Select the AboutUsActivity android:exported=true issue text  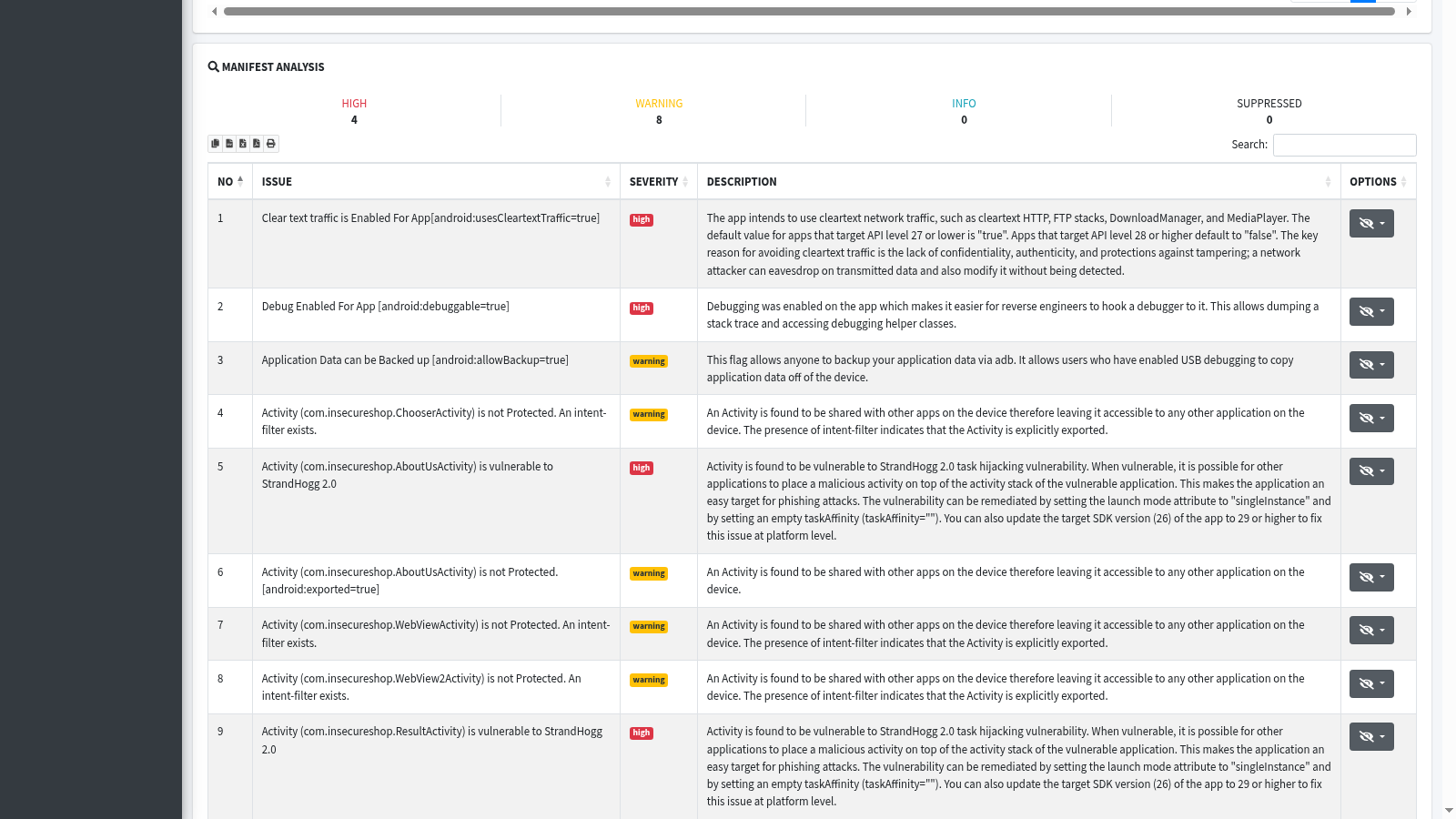click(x=409, y=581)
